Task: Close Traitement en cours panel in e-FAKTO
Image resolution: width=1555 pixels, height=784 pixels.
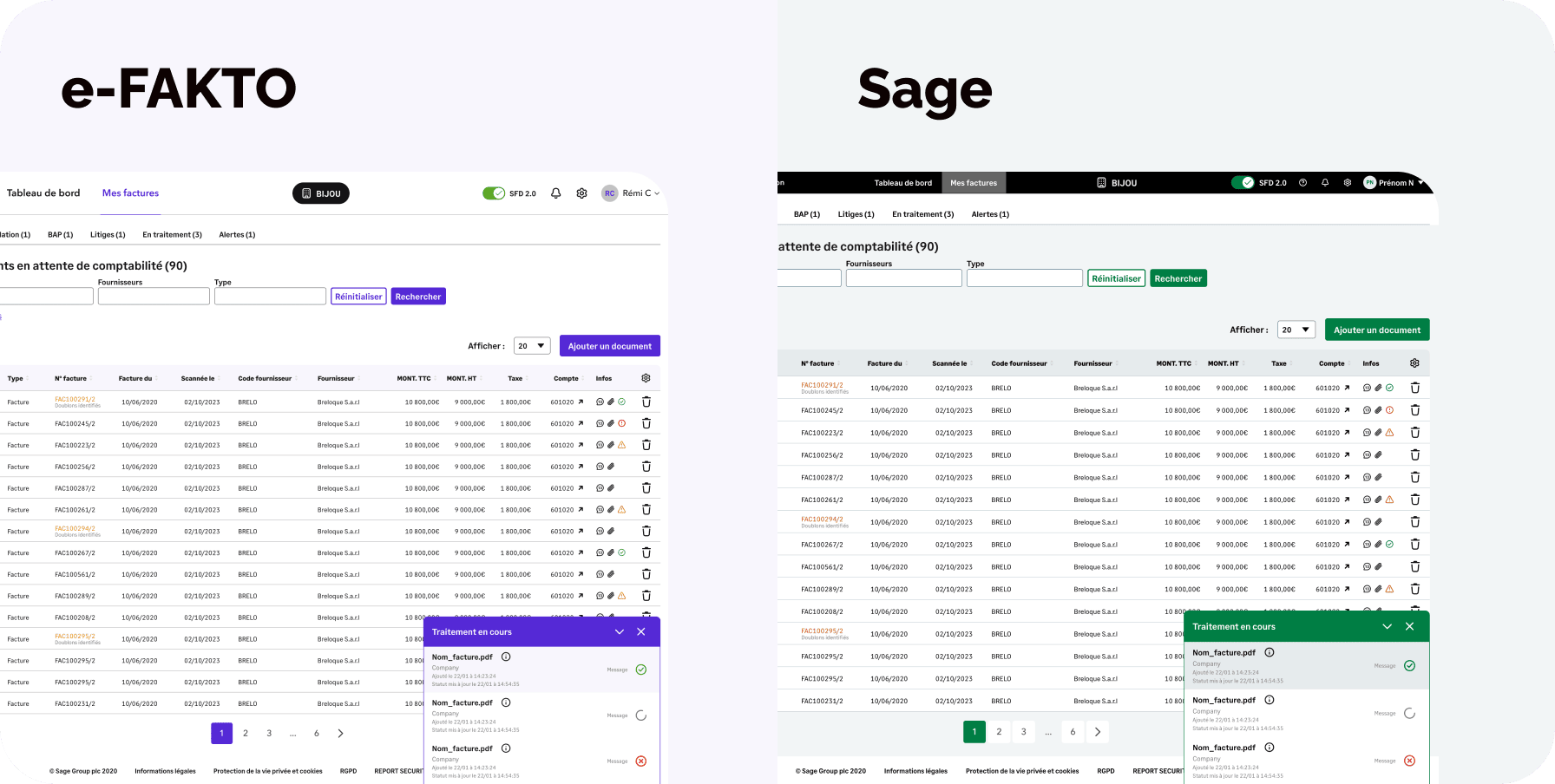Action: (641, 631)
